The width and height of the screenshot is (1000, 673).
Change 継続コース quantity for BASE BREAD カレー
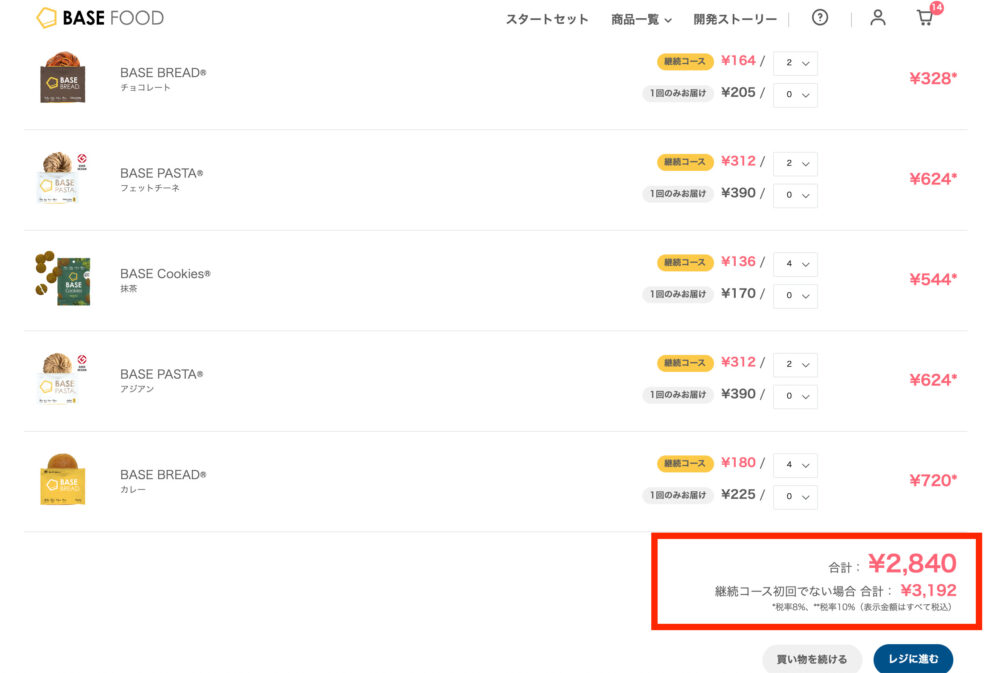pos(795,464)
